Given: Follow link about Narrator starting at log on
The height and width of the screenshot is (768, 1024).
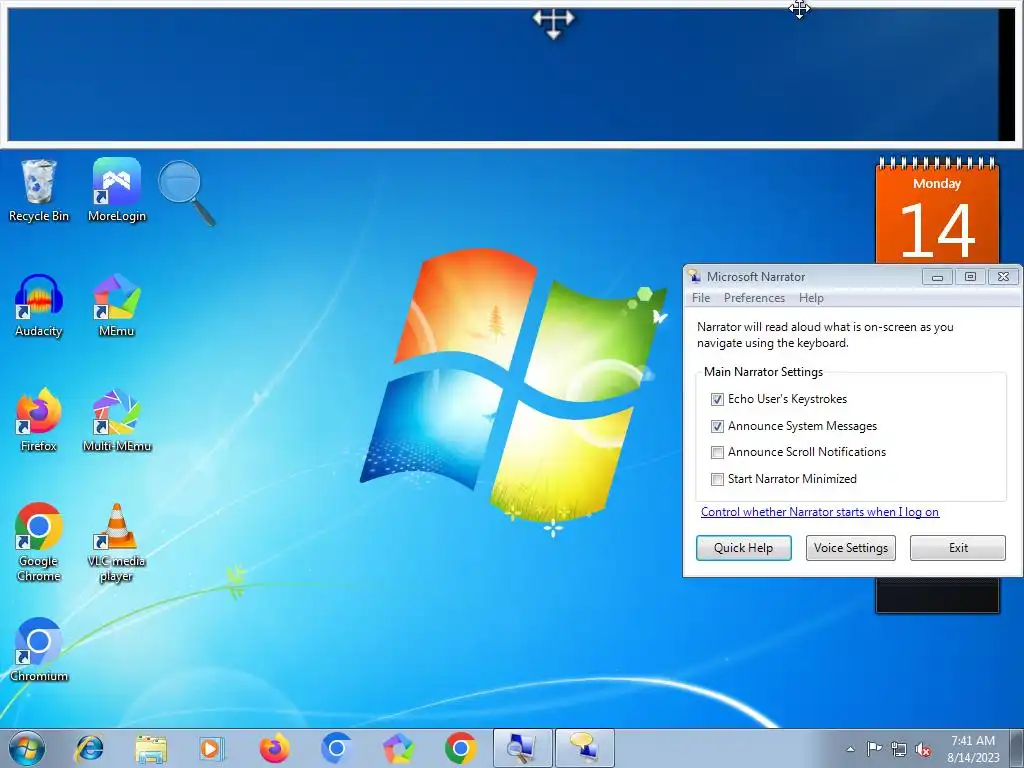Looking at the screenshot, I should (x=820, y=512).
